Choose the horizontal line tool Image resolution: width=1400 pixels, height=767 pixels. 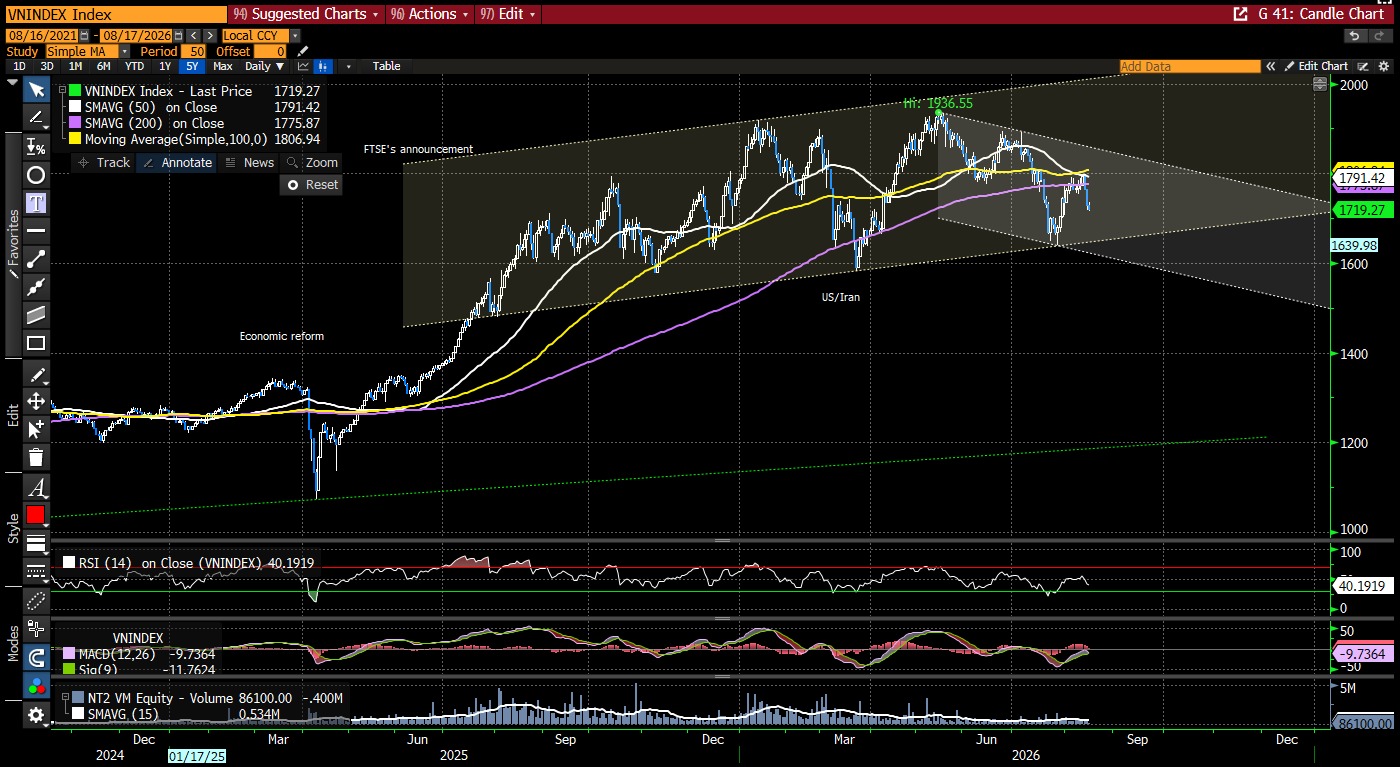[x=36, y=231]
